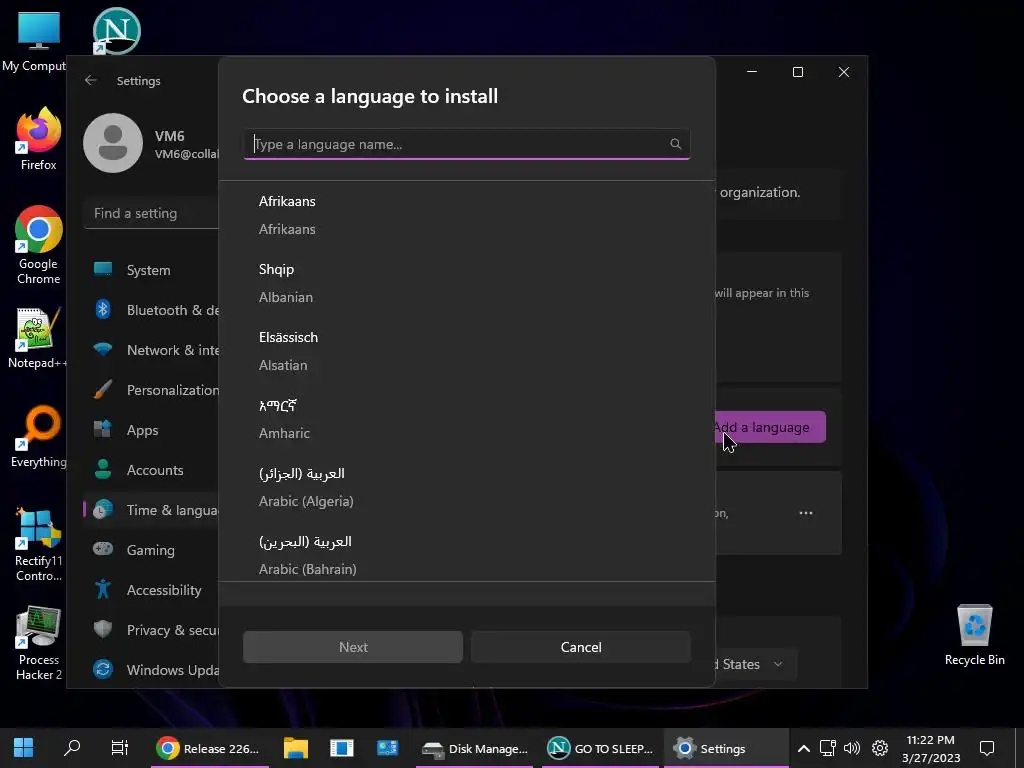The width and height of the screenshot is (1024, 768).
Task: Open Netscape desktop shortcut
Action: (116, 31)
